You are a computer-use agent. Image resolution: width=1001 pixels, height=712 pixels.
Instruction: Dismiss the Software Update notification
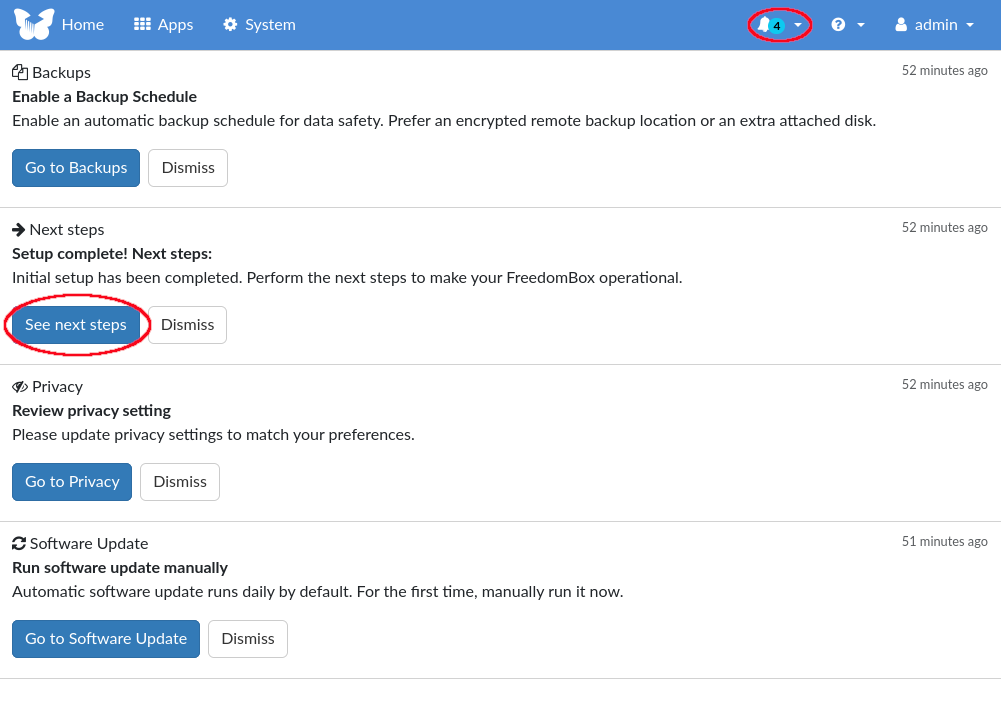[x=247, y=638]
